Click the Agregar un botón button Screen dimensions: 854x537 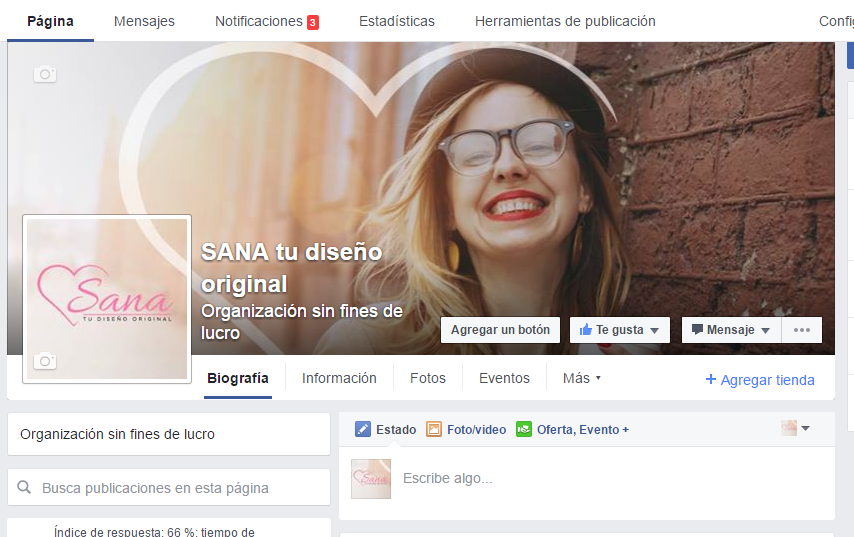click(500, 330)
